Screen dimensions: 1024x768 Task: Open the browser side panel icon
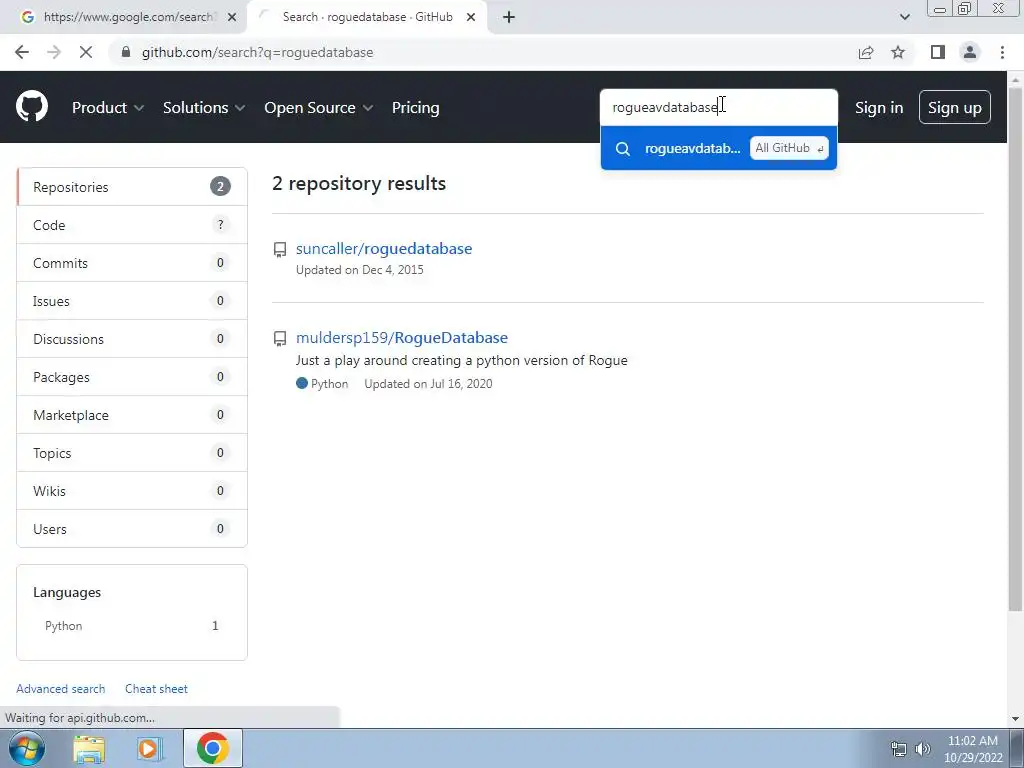(x=938, y=52)
